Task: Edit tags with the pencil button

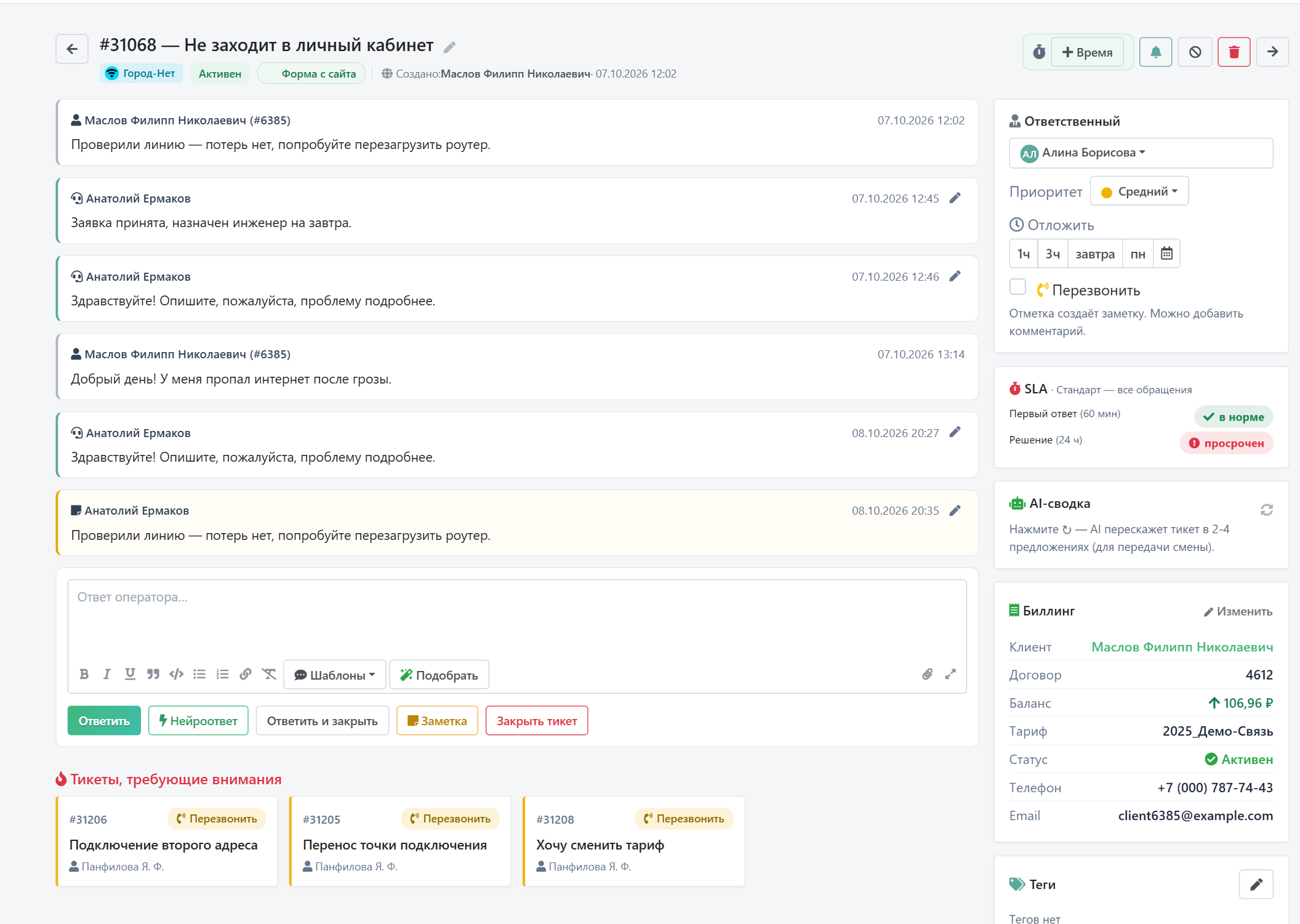Action: coord(1256,884)
